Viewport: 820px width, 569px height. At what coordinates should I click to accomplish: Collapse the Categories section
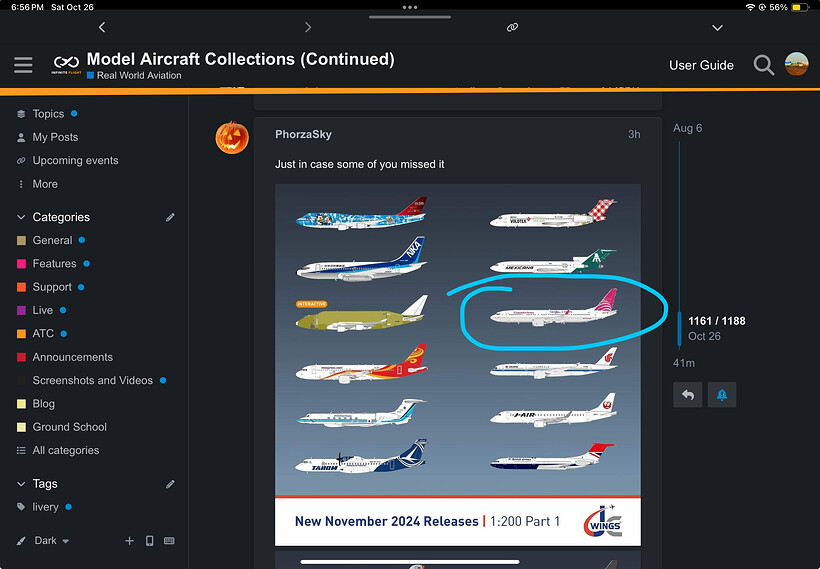tap(22, 217)
